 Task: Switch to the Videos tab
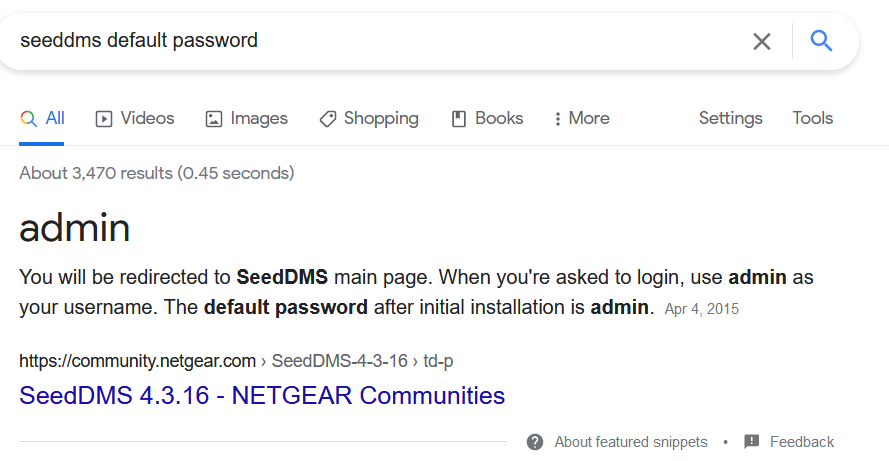coord(147,118)
